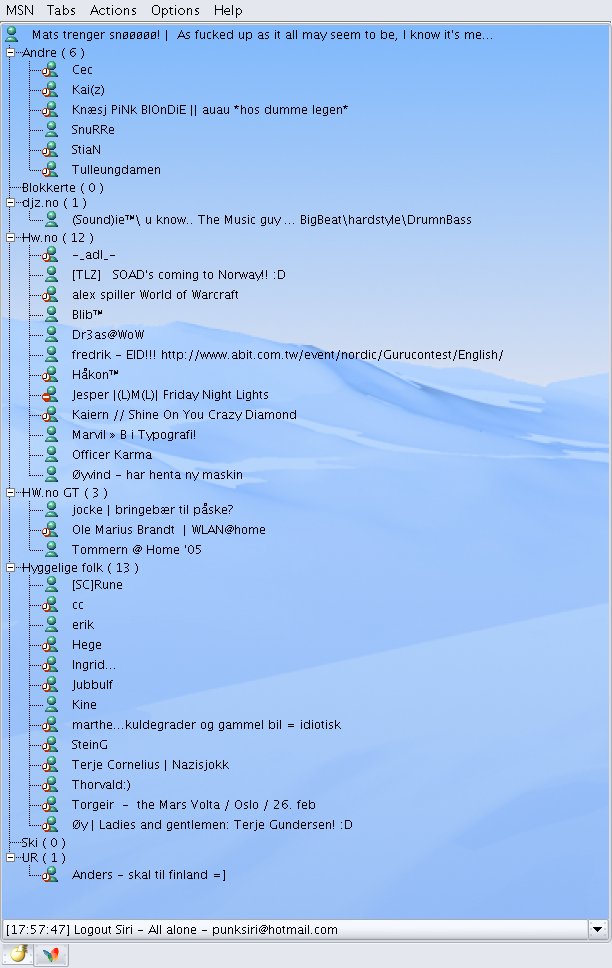
Task: Select contact alex spiller World of Warcraft
Action: 155,294
